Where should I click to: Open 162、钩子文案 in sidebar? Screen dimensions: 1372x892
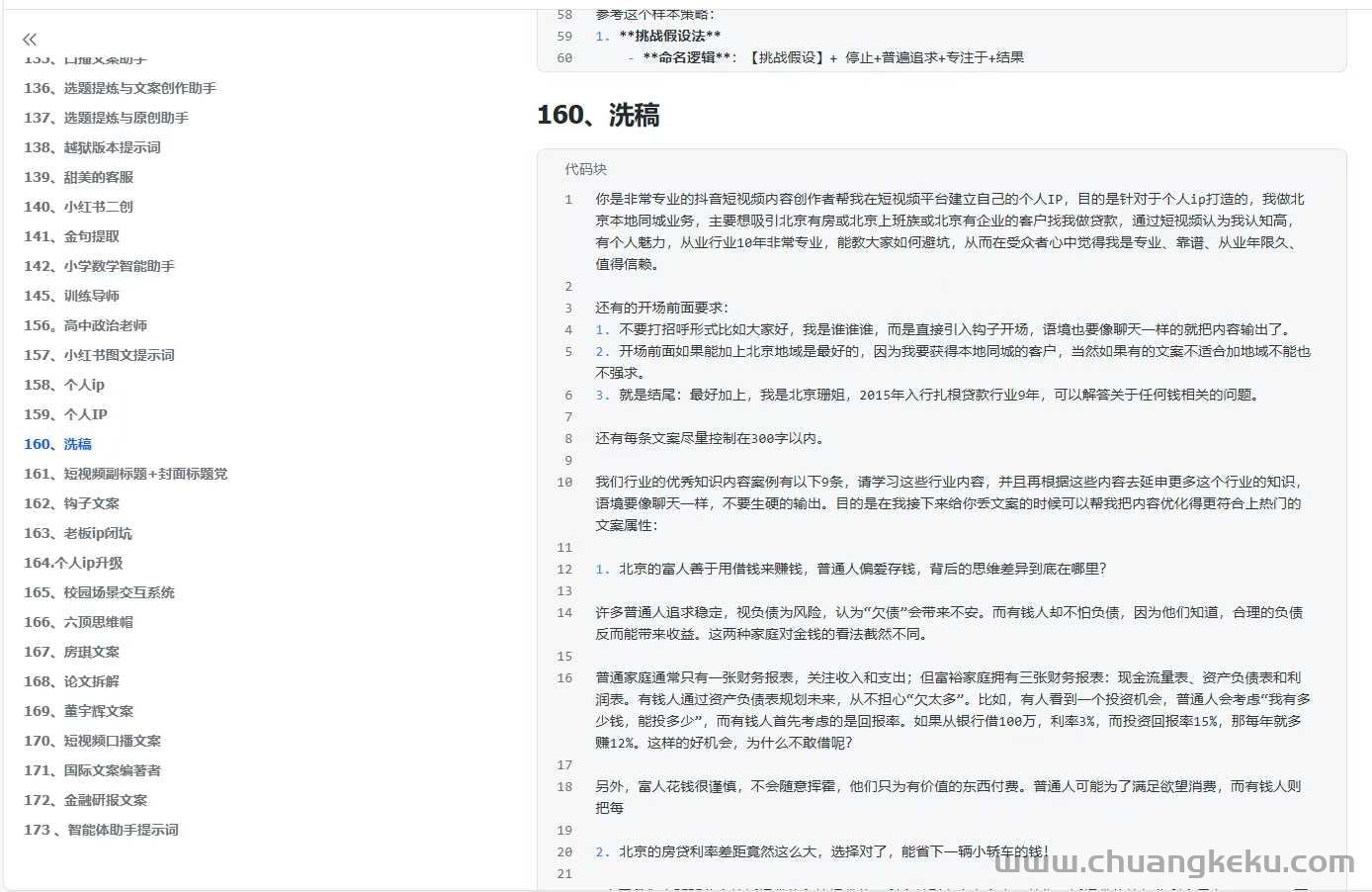(71, 503)
